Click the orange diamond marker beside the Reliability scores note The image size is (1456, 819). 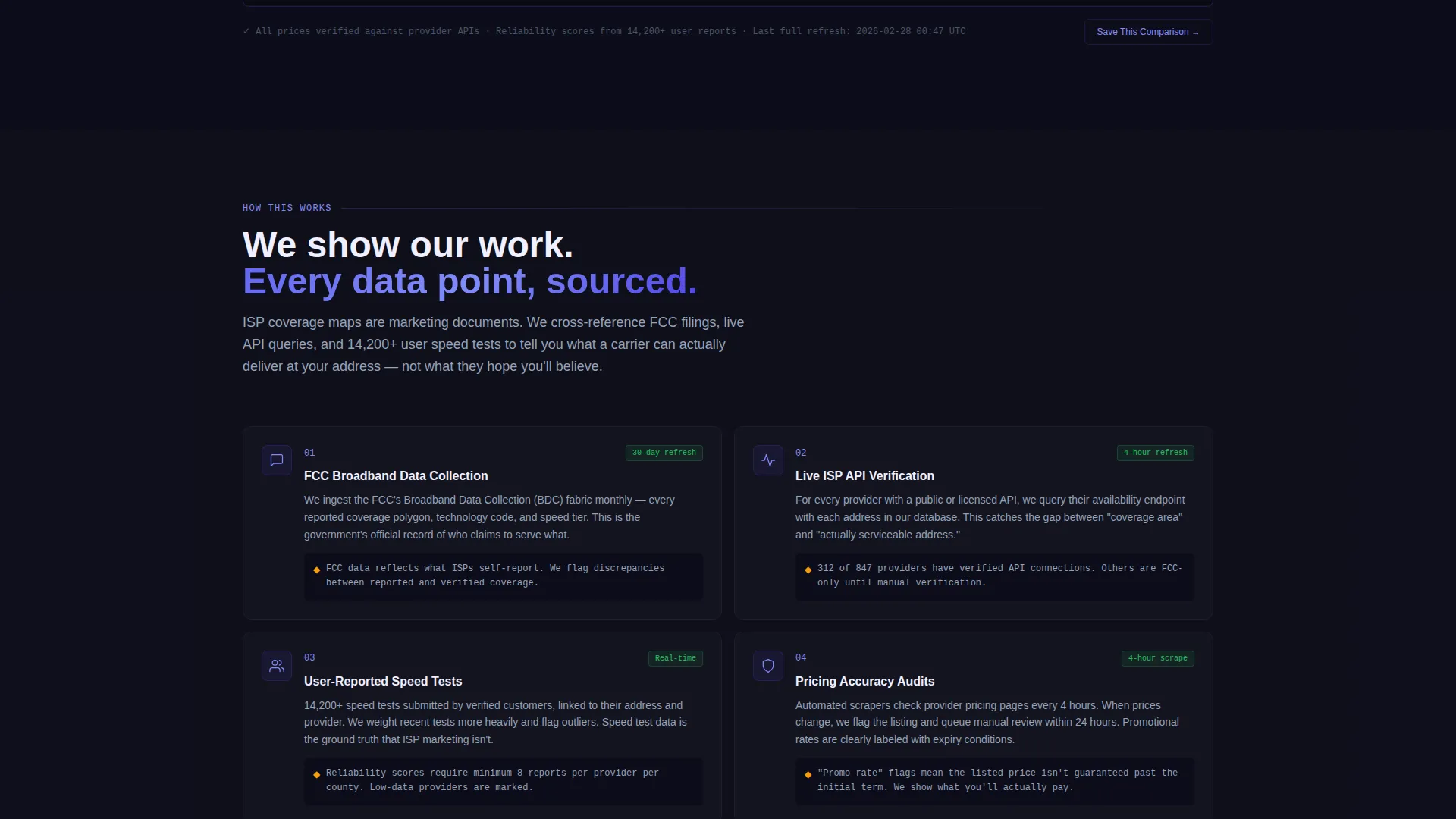click(317, 775)
